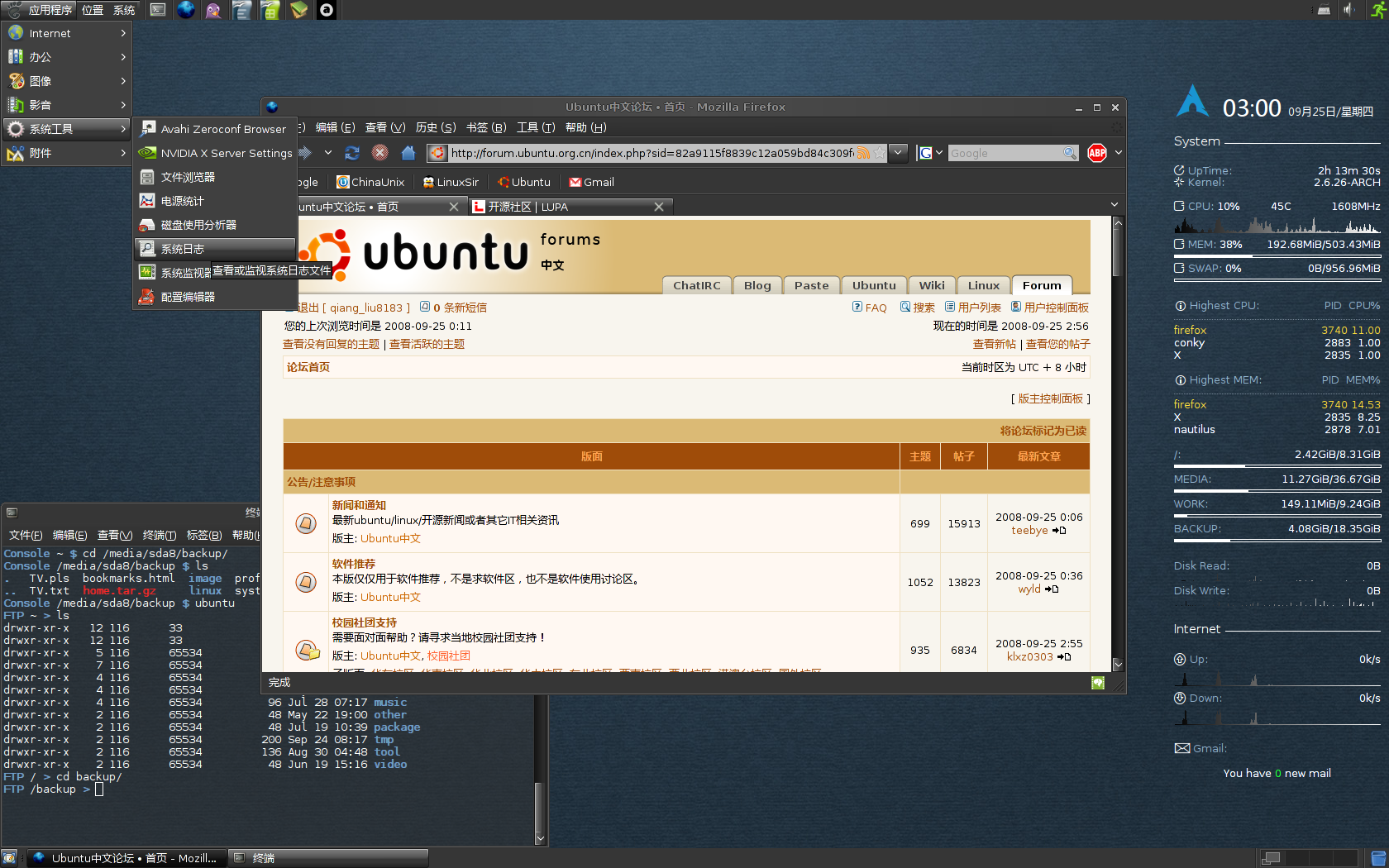Open the forward history dropdown arrow

click(328, 153)
